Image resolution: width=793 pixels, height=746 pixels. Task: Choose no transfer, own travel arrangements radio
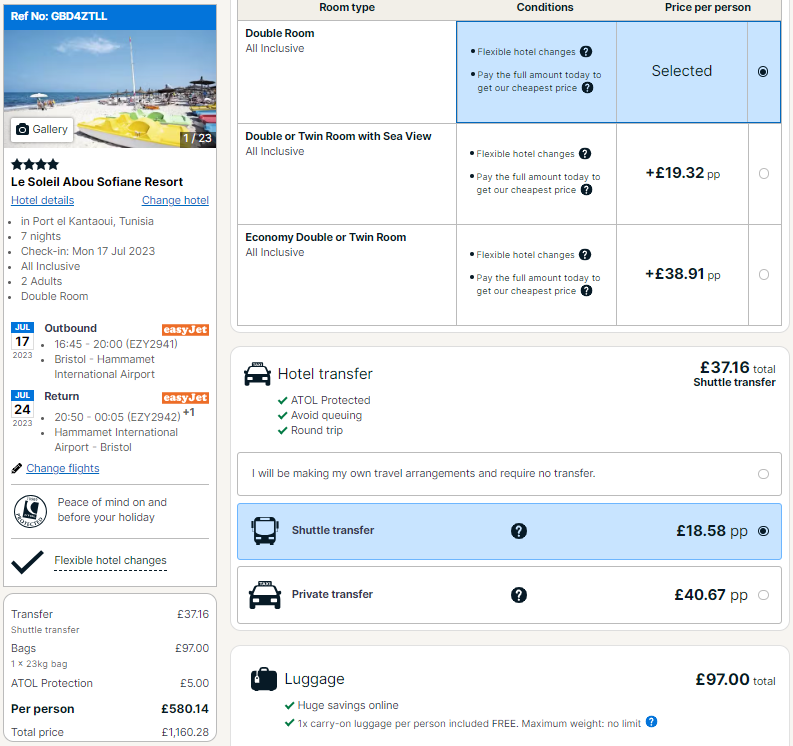tap(763, 474)
